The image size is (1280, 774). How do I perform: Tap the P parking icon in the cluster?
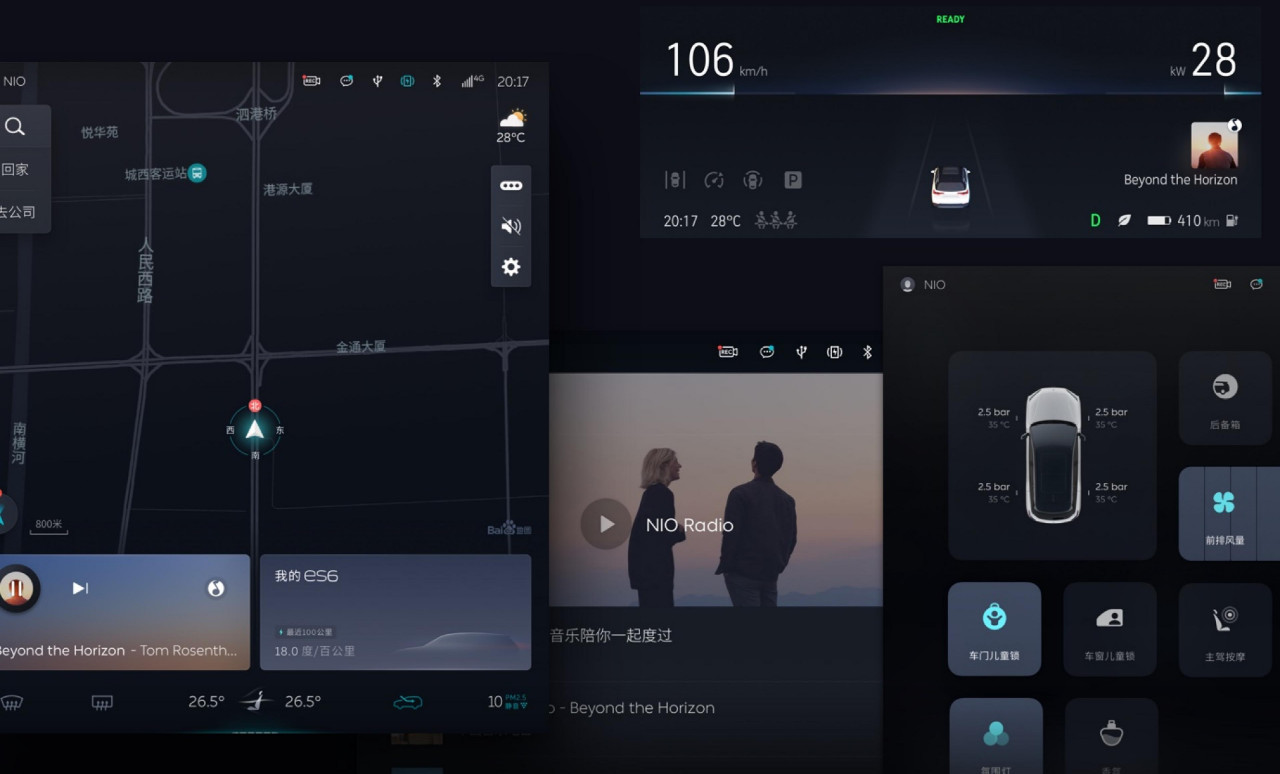(793, 180)
